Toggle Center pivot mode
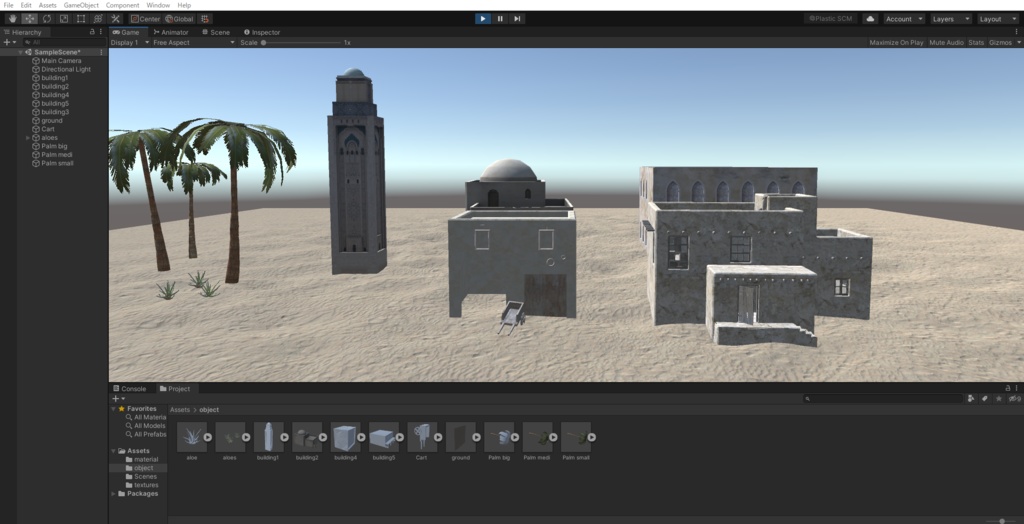The height and width of the screenshot is (524, 1024). [145, 19]
